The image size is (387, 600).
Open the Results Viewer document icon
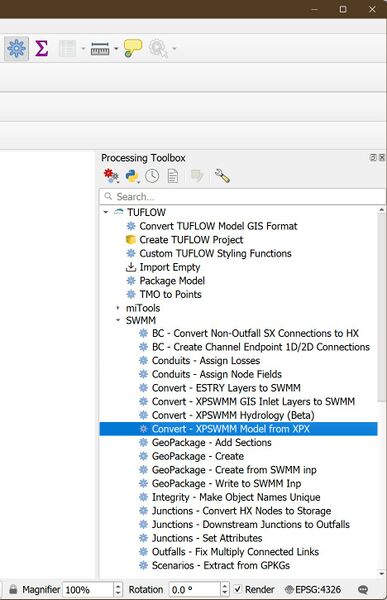(x=173, y=176)
